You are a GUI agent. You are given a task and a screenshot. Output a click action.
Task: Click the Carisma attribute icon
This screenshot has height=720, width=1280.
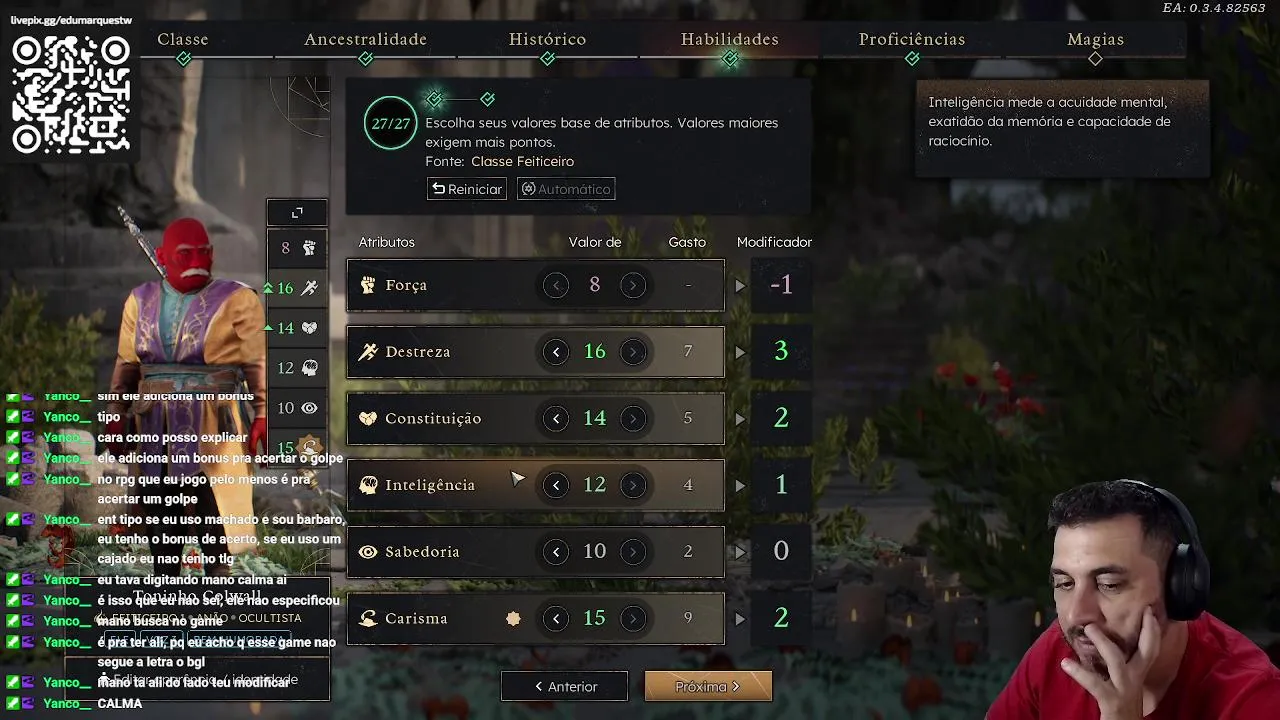(368, 619)
